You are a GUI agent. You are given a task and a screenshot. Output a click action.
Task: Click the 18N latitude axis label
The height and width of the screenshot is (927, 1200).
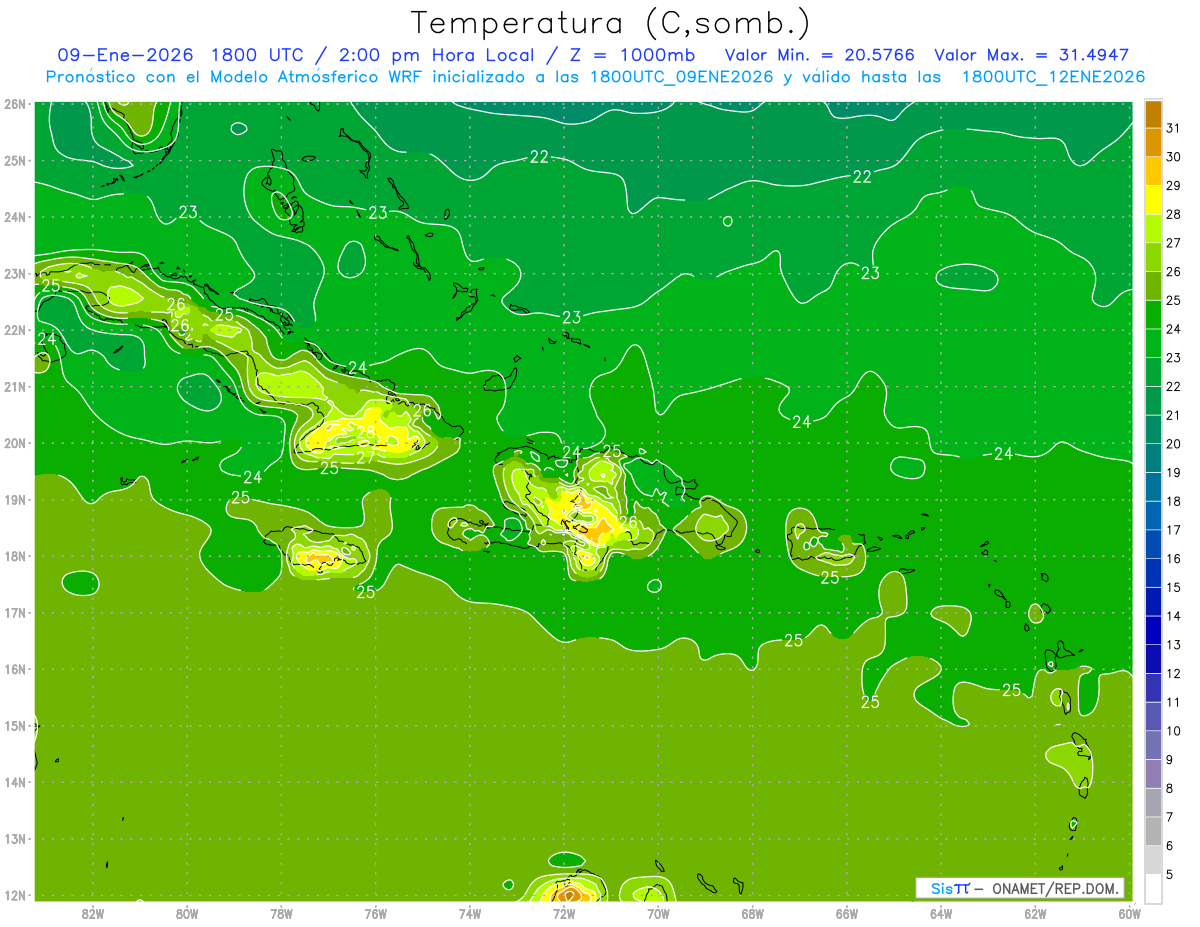coord(14,556)
